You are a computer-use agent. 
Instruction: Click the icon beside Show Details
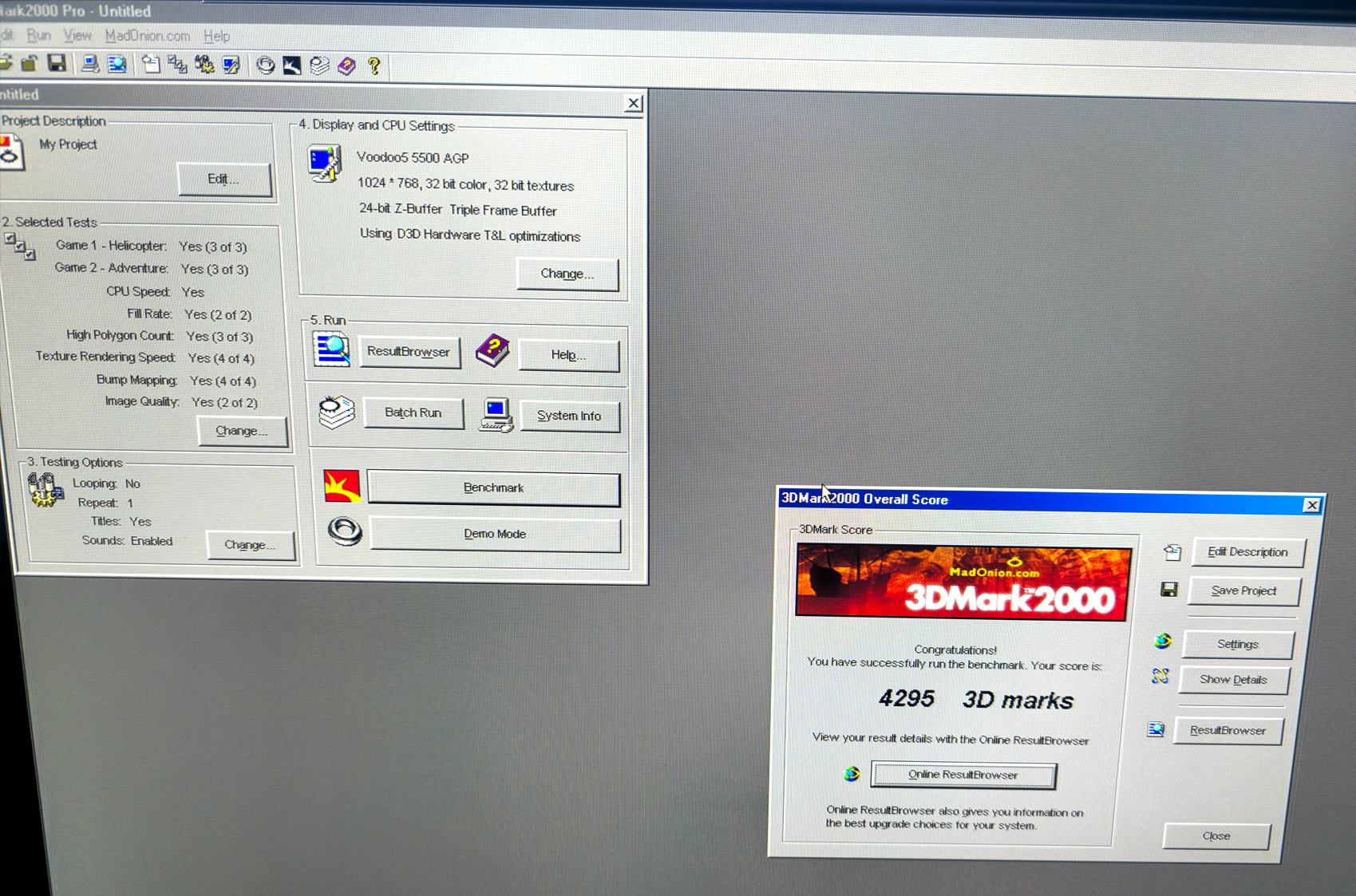click(1160, 677)
